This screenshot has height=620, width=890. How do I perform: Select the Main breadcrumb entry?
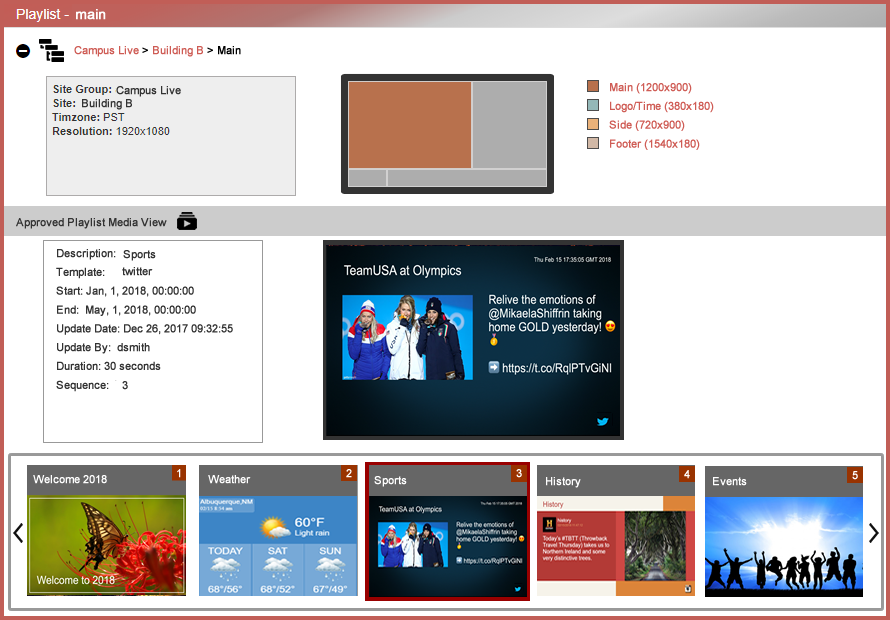pyautogui.click(x=229, y=51)
